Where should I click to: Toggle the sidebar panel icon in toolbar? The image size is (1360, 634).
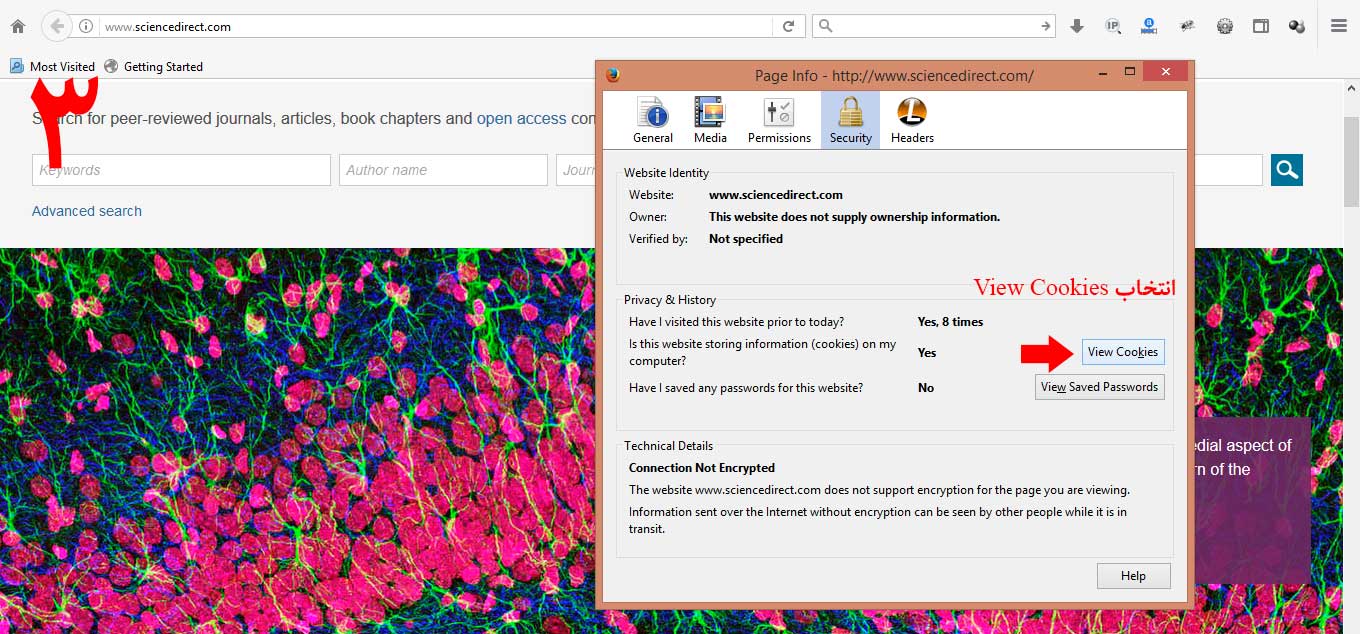tap(1261, 26)
